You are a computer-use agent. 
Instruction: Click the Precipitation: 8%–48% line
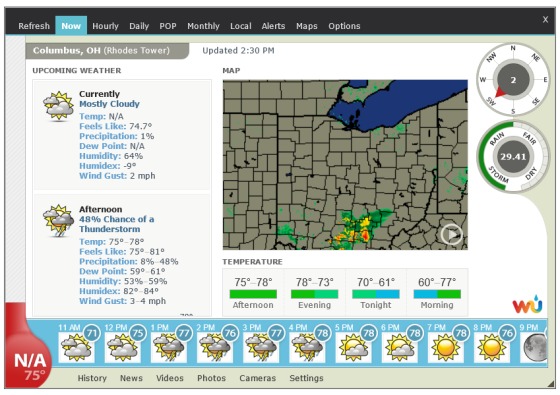(x=129, y=261)
